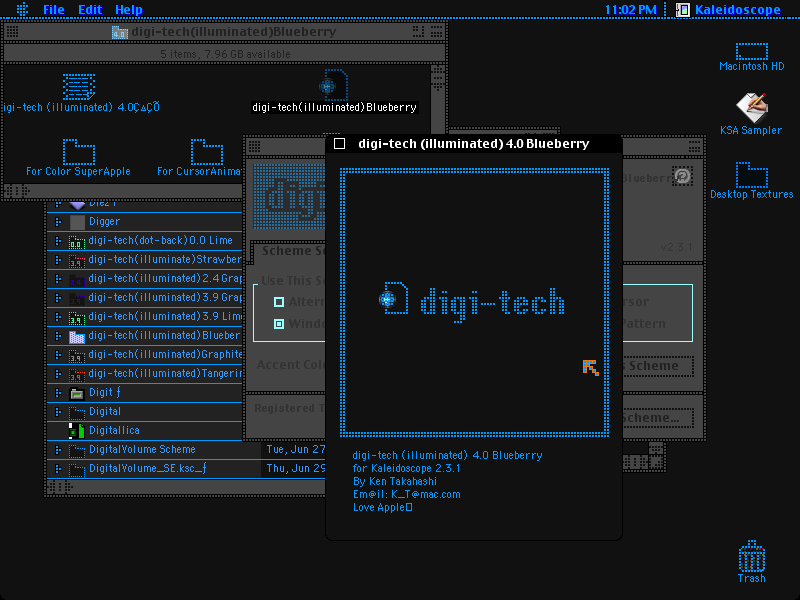The height and width of the screenshot is (600, 800).
Task: Click the 'v2.3.1' version label
Action: pos(676,247)
